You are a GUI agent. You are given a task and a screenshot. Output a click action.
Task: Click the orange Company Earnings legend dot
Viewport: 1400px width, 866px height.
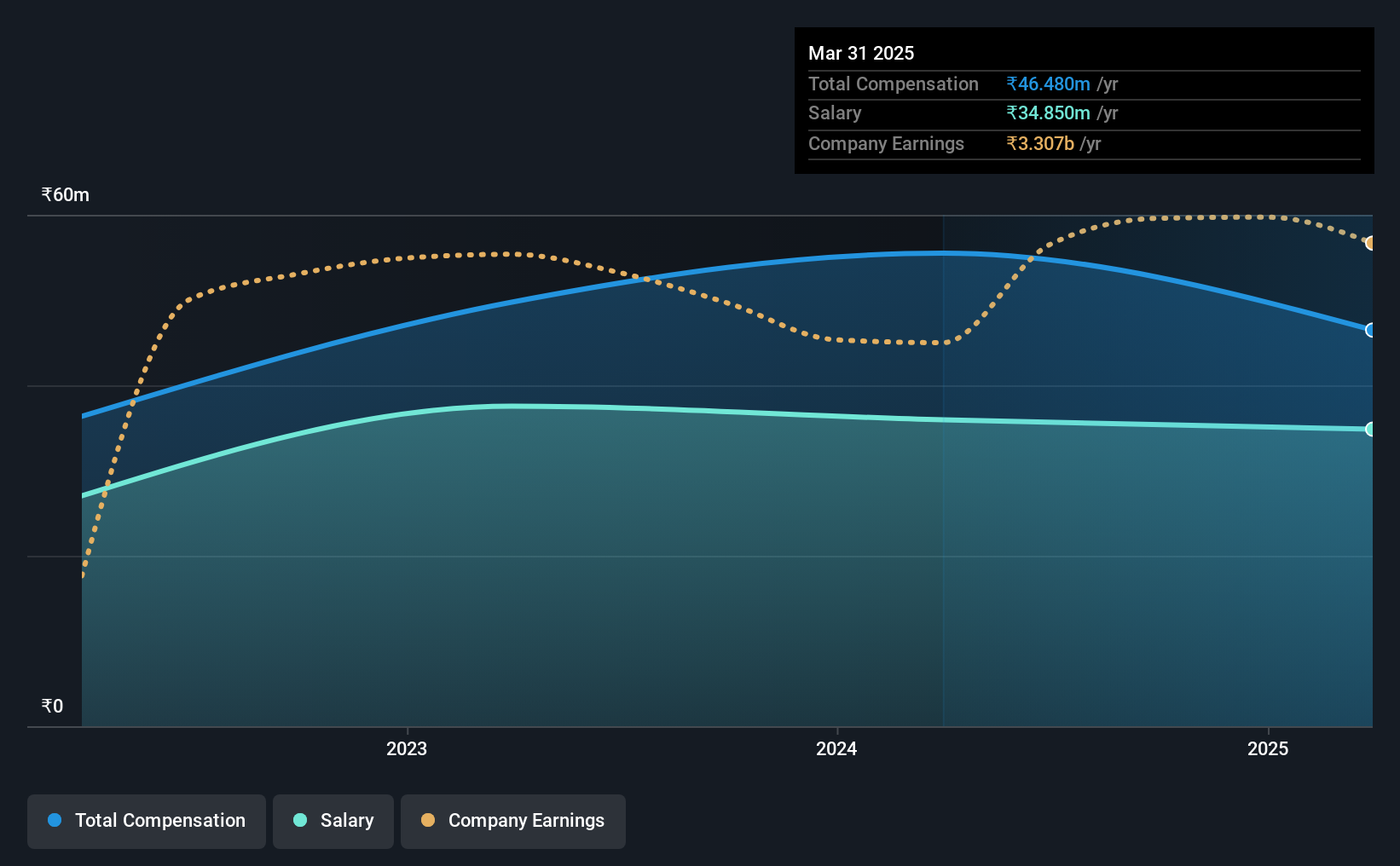[x=428, y=820]
